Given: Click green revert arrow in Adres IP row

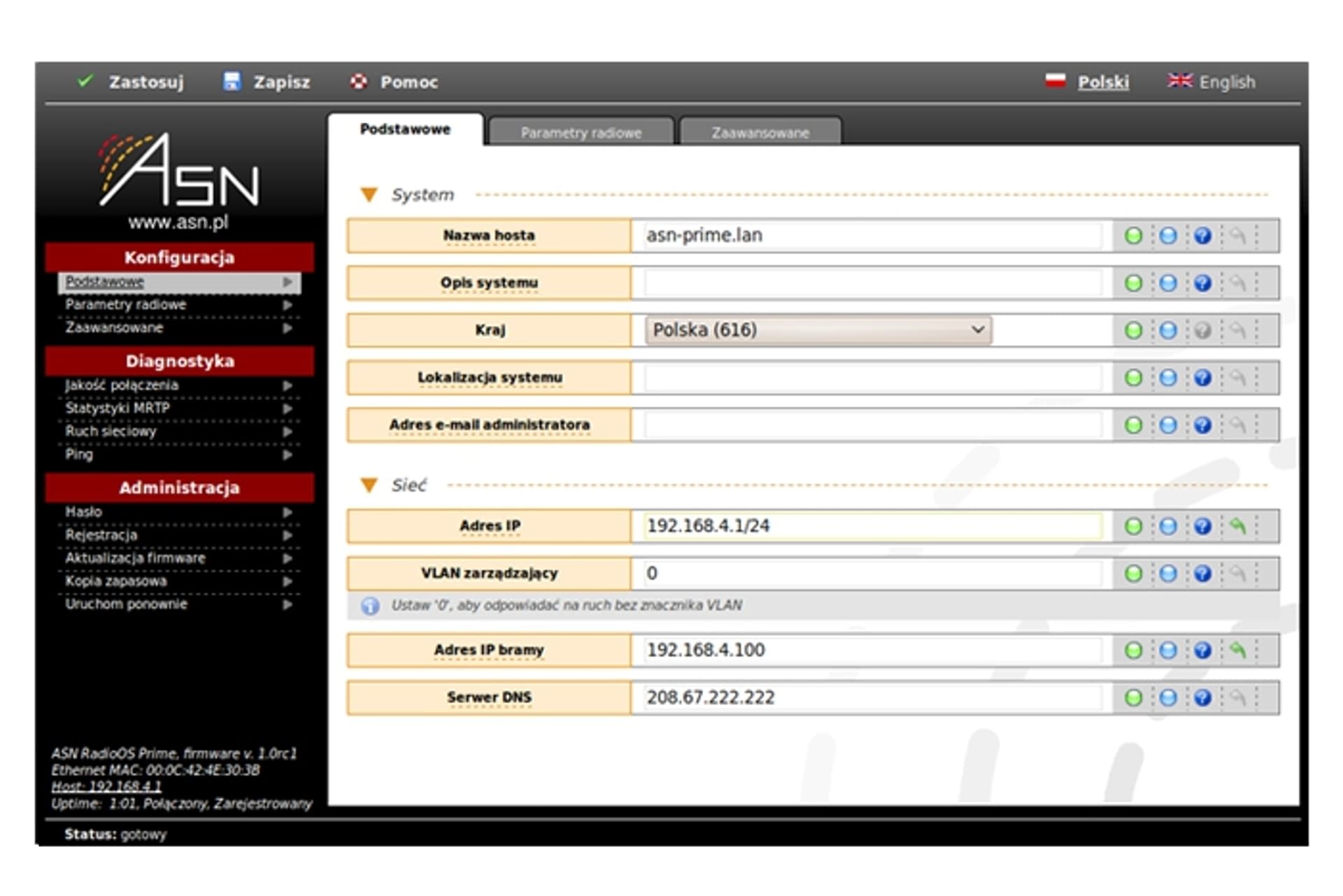Looking at the screenshot, I should [x=1237, y=526].
